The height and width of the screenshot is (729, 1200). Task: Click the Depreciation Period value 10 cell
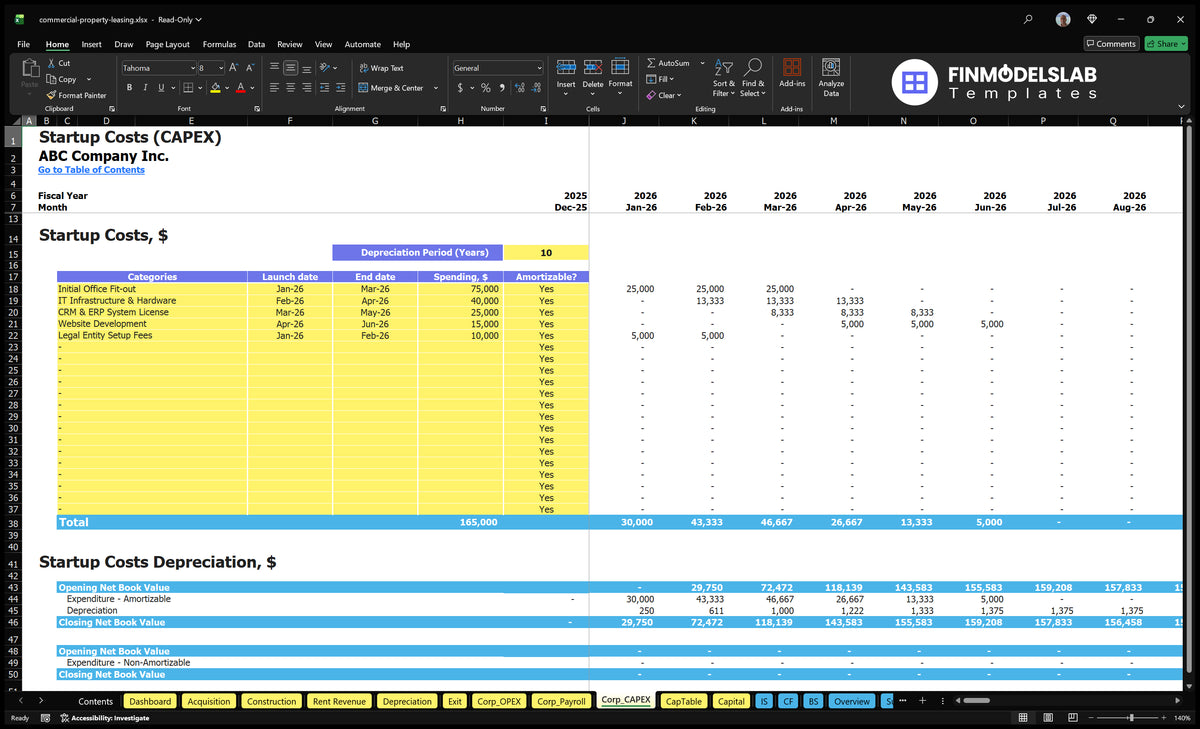(546, 253)
